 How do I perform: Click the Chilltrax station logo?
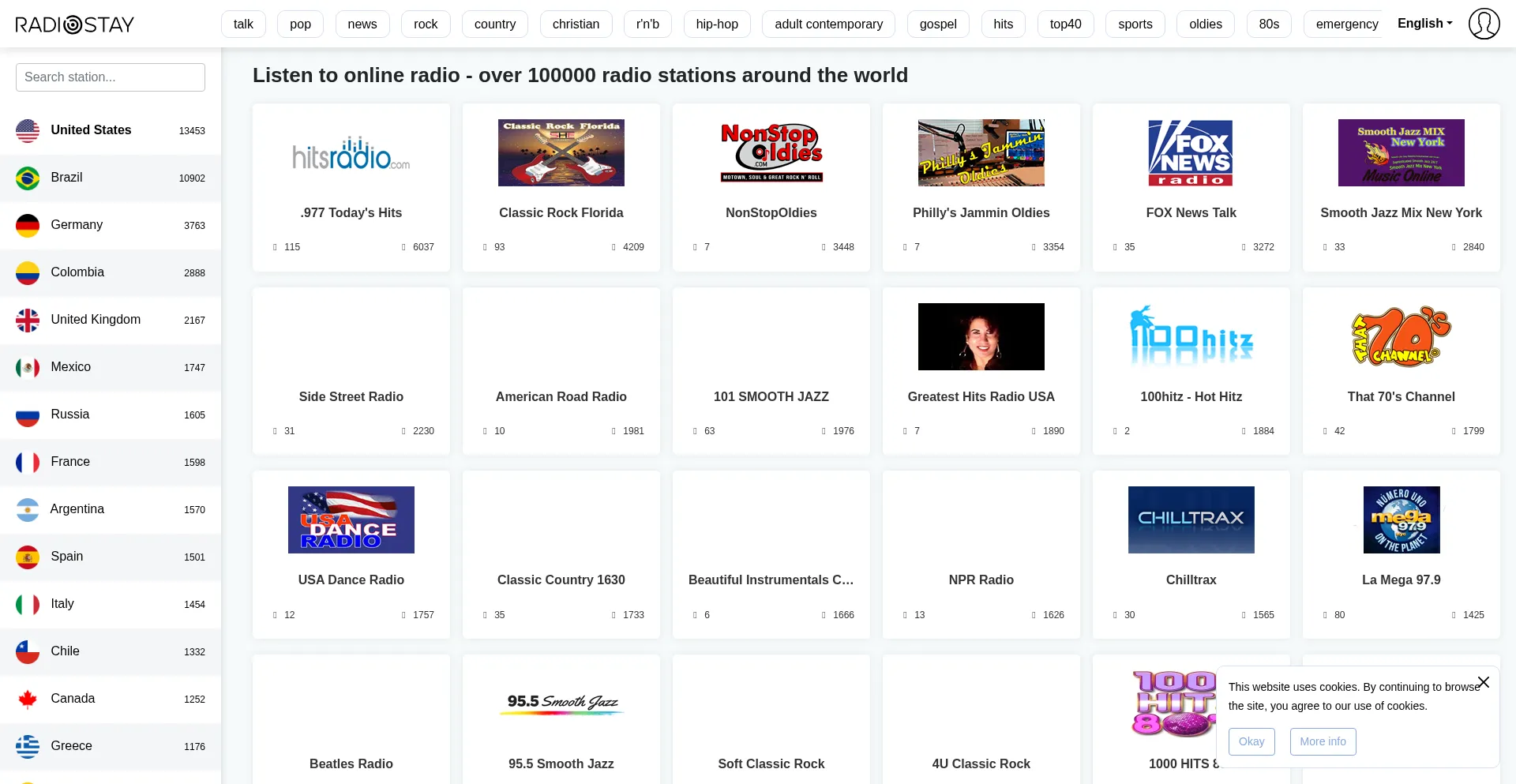pyautogui.click(x=1191, y=520)
